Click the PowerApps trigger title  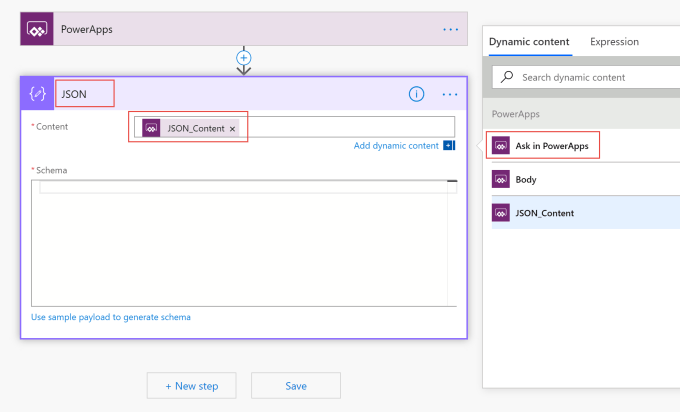(x=87, y=29)
